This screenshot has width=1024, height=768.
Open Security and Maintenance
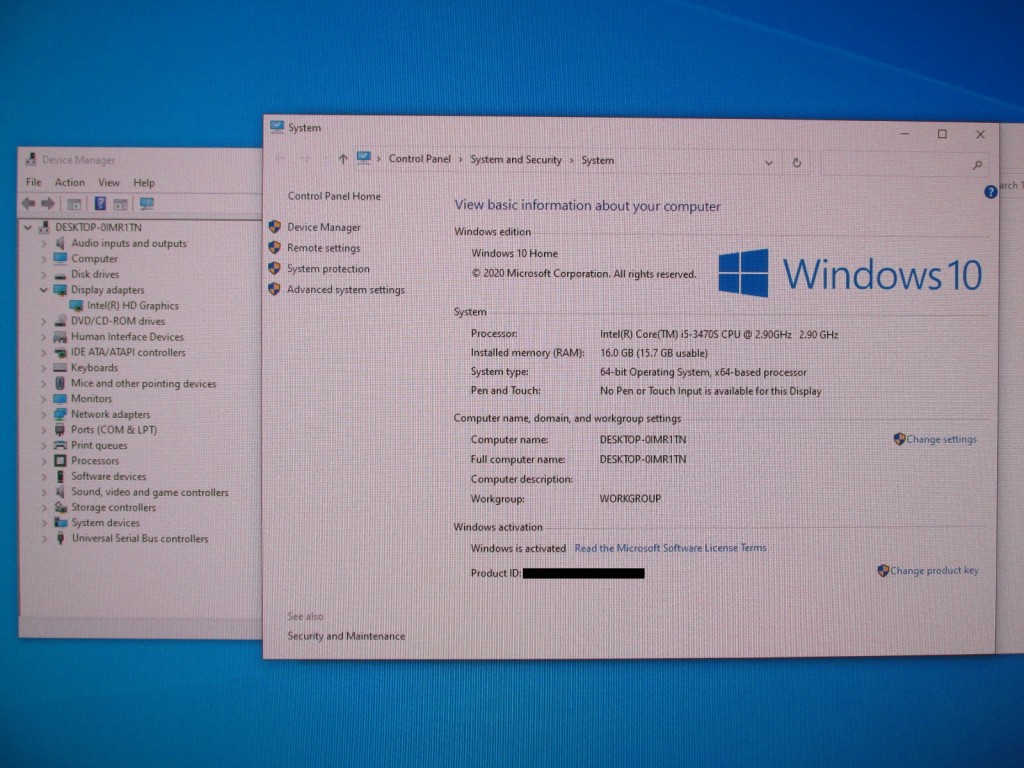(x=346, y=636)
